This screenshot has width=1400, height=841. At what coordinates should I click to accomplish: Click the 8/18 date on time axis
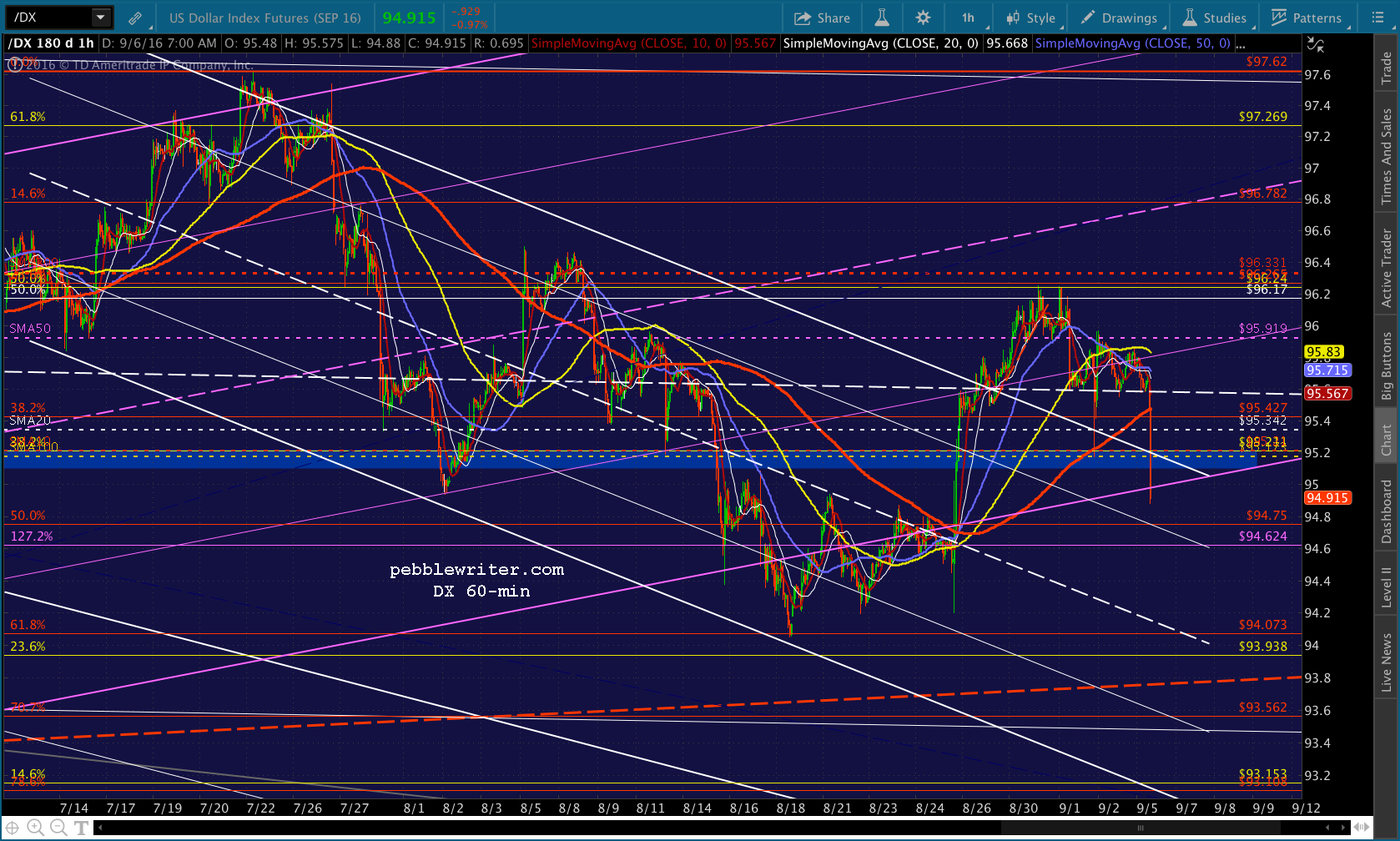click(x=791, y=808)
